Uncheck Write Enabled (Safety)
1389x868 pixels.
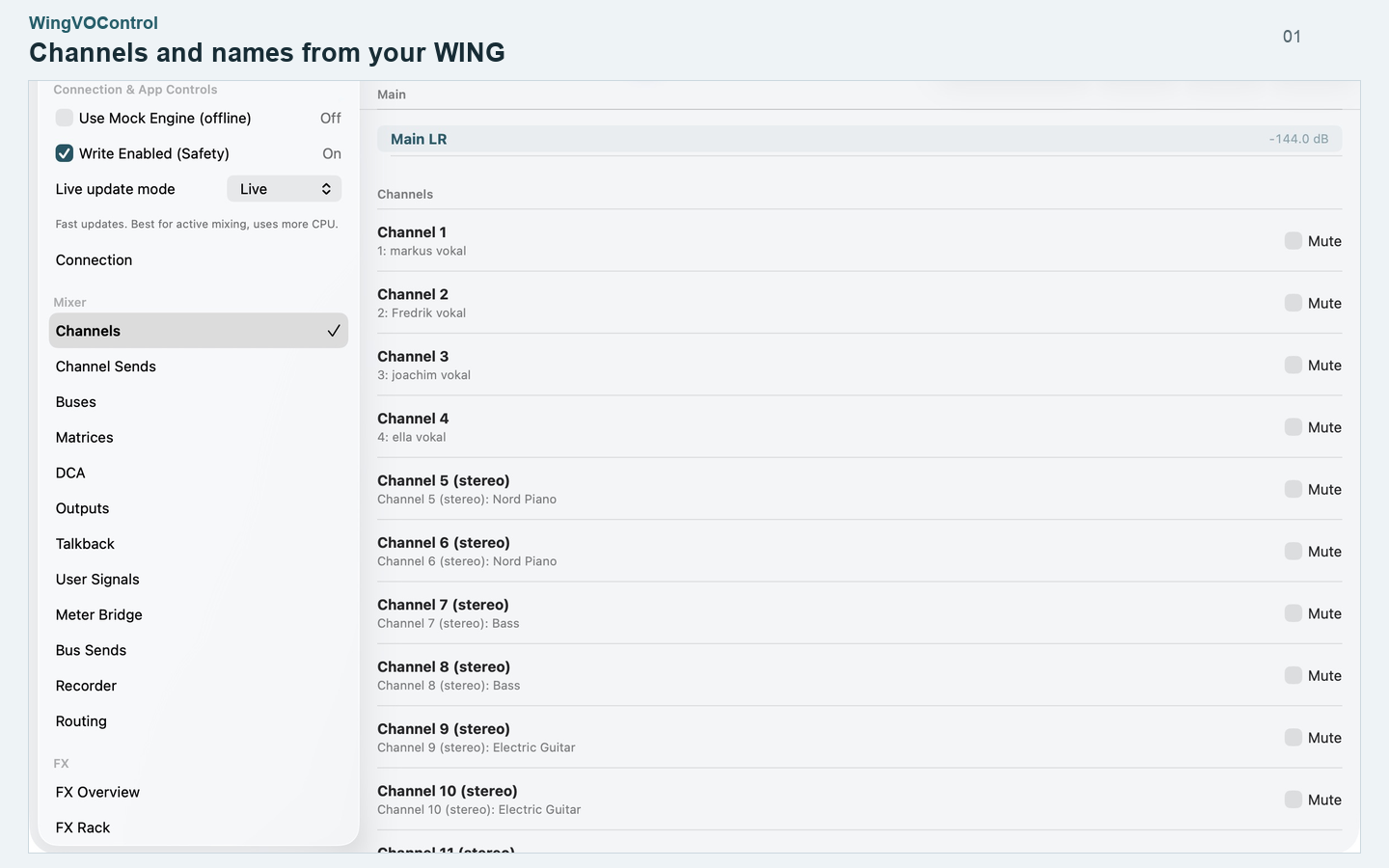point(65,153)
